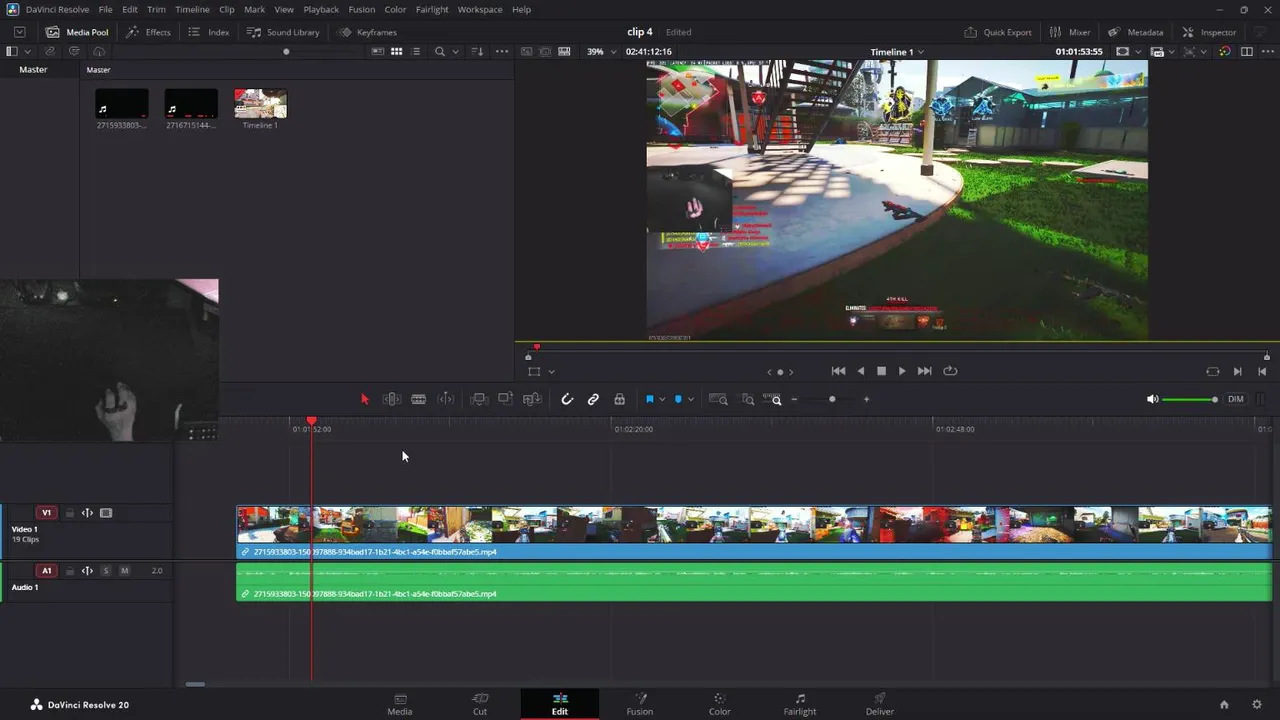Viewport: 1280px width, 720px height.
Task: Click the DIM button
Action: [x=1236, y=399]
